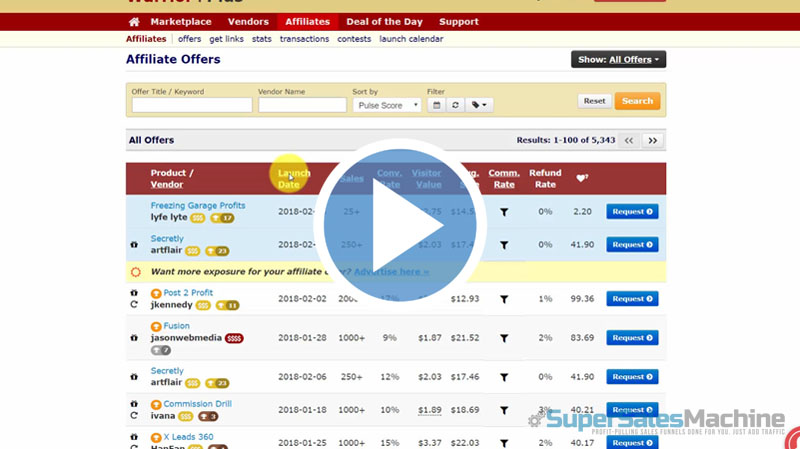Open the tag filter dropdown
This screenshot has width=800, height=449.
point(480,104)
